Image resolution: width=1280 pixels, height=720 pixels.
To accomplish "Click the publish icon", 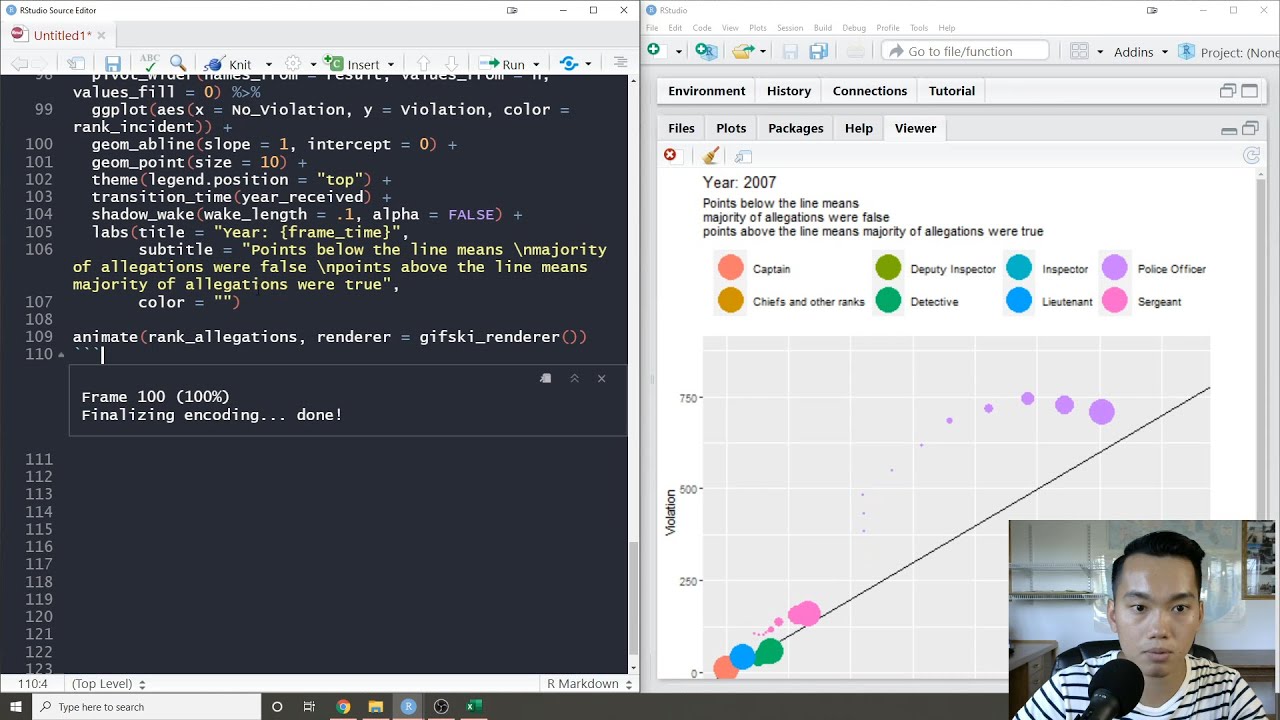I will (x=569, y=64).
